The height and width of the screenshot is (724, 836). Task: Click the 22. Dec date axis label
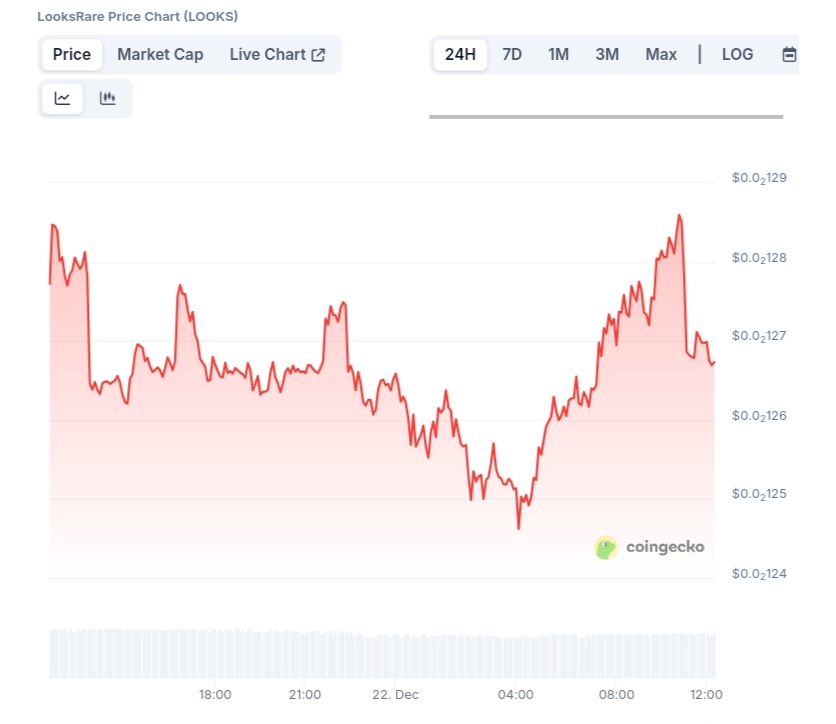[x=395, y=695]
